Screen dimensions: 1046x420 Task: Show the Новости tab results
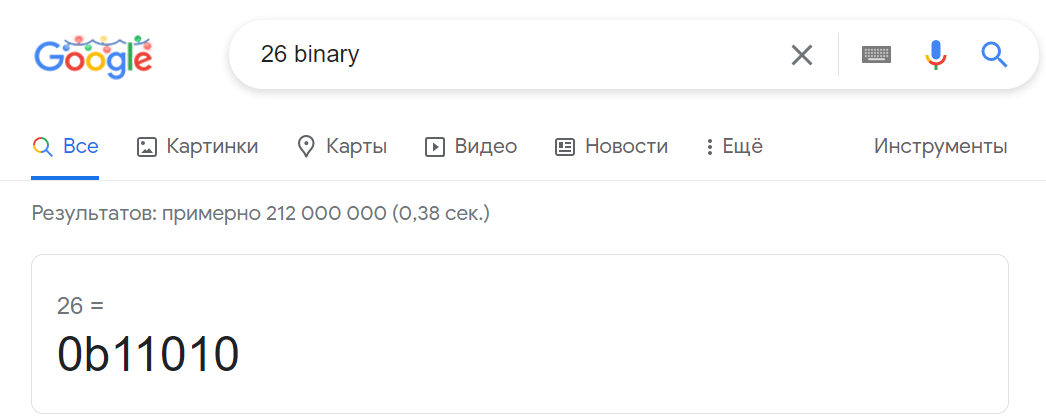click(x=612, y=147)
